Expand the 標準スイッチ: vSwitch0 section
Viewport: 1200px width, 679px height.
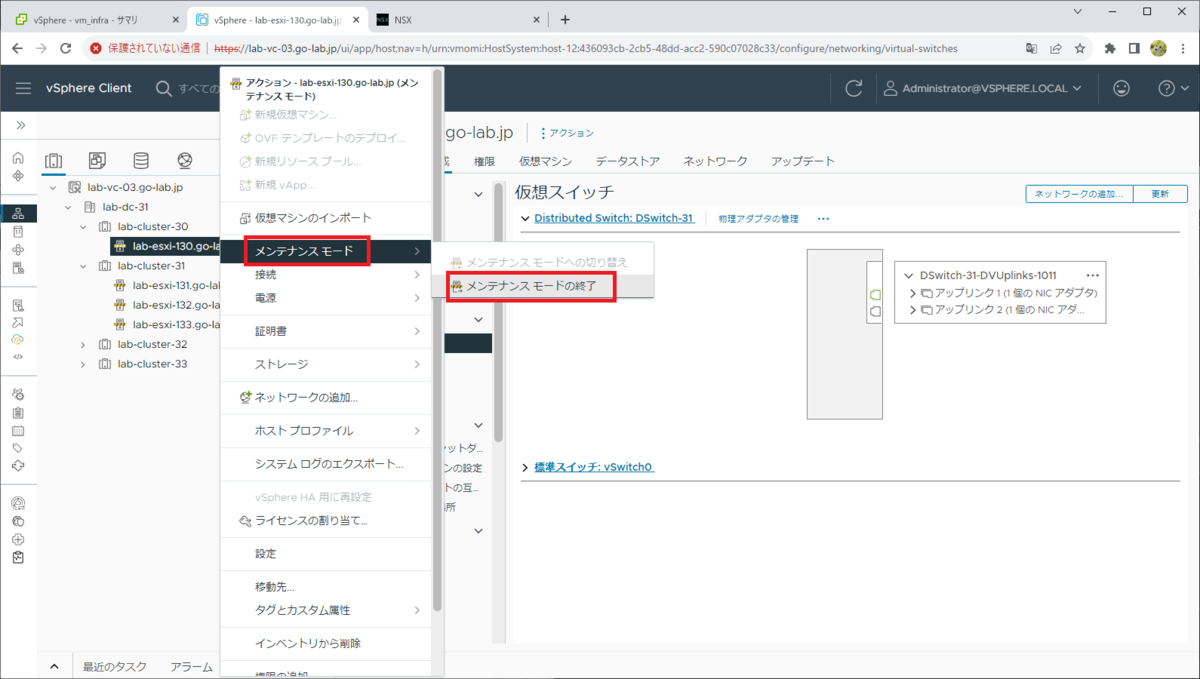[x=526, y=468]
